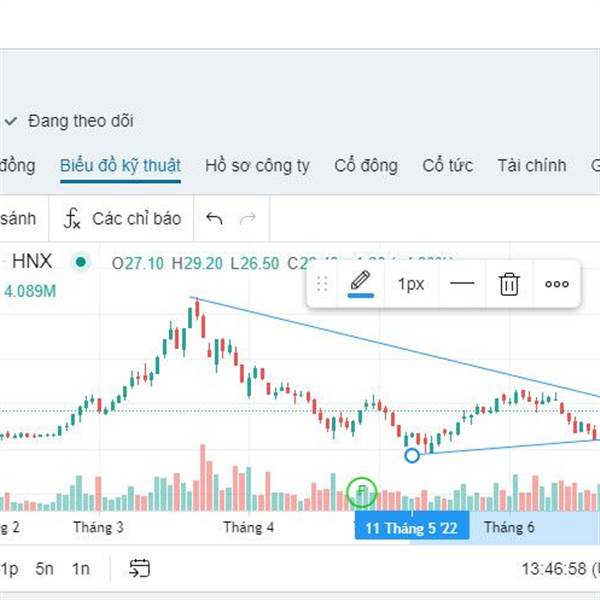The width and height of the screenshot is (600, 600).
Task: Undo the last chart action
Action: (x=214, y=218)
